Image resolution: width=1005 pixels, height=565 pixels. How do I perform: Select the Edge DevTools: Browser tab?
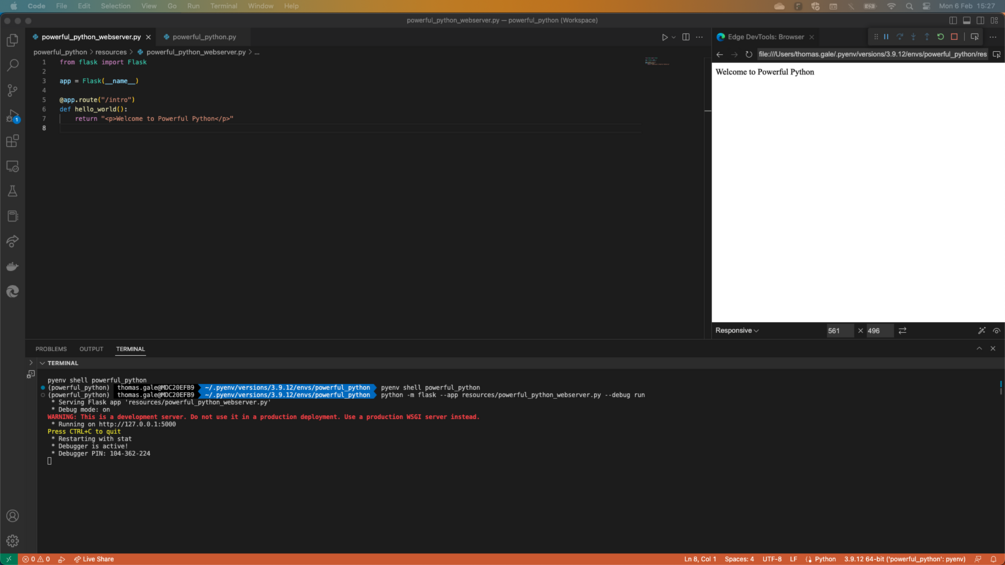(765, 37)
